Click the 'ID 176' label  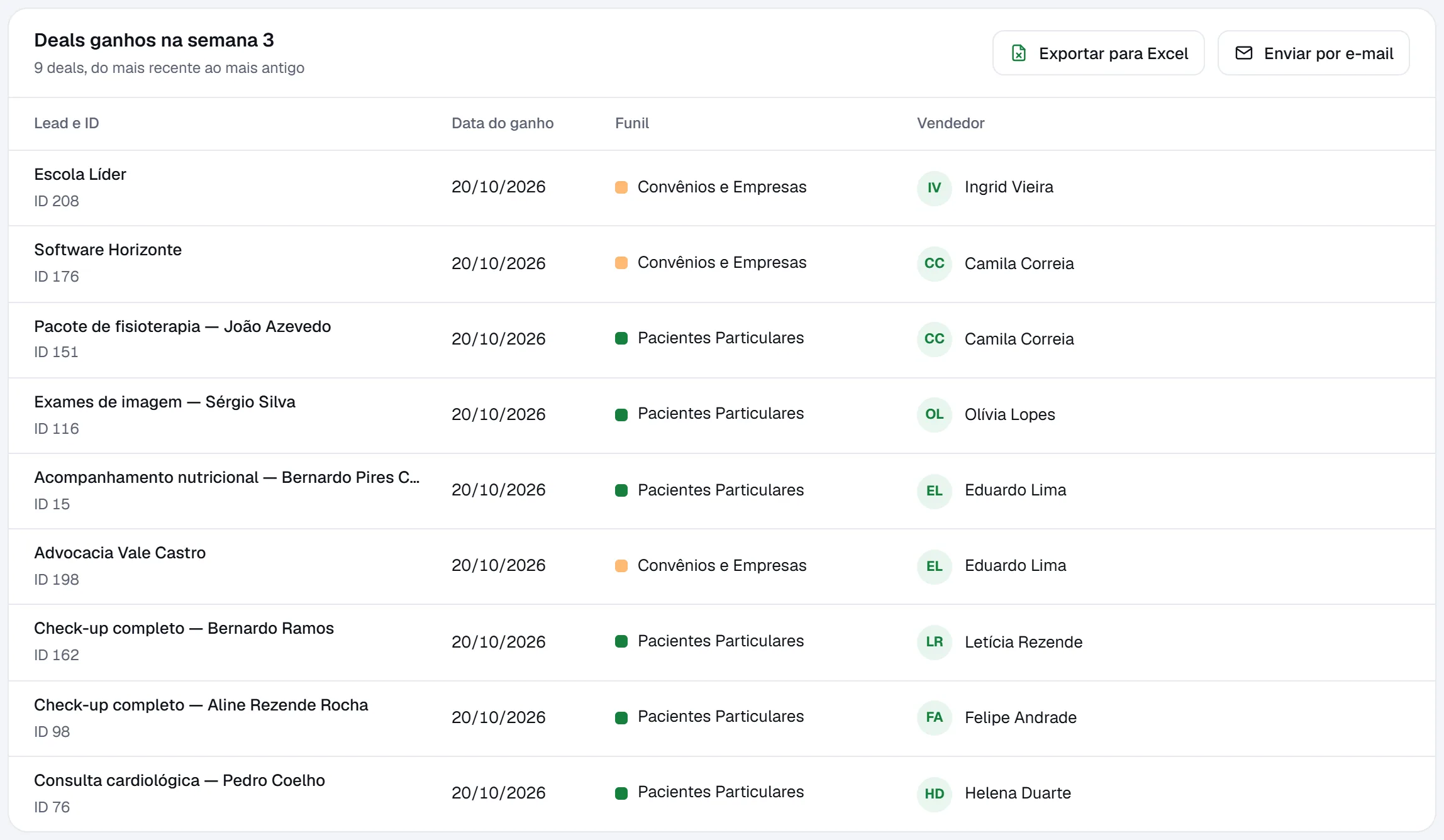click(x=57, y=277)
